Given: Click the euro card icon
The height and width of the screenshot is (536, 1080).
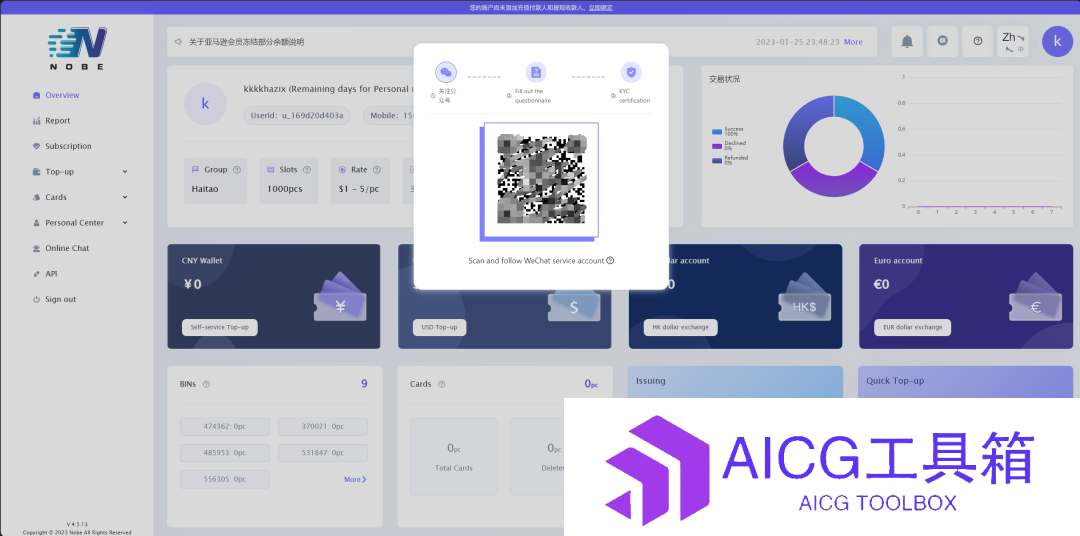Looking at the screenshot, I should pyautogui.click(x=1035, y=297).
